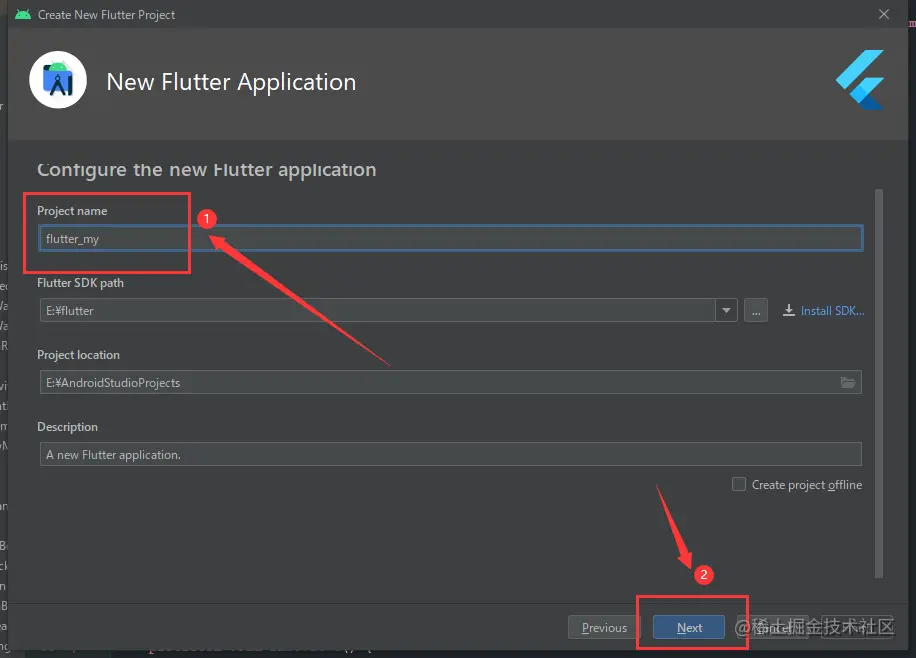Click Configure the new Flutter application text
The width and height of the screenshot is (916, 658).
click(207, 169)
